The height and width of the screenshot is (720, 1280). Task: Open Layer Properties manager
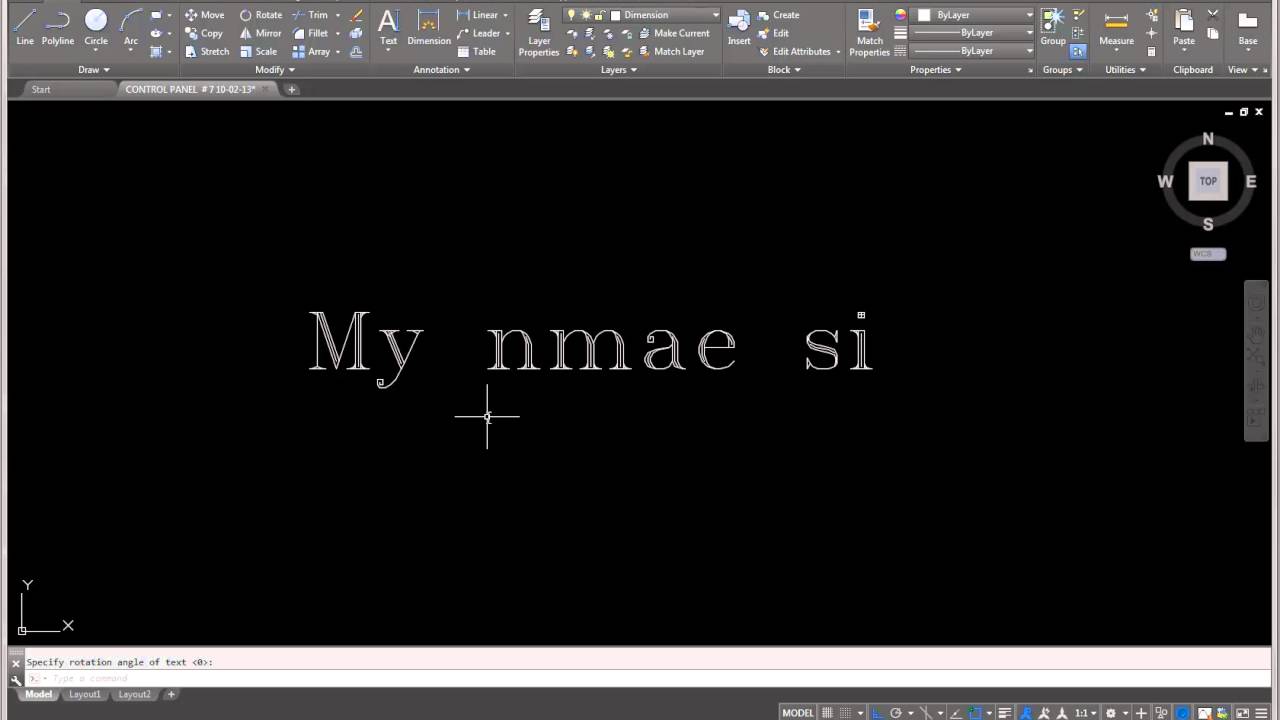point(539,32)
